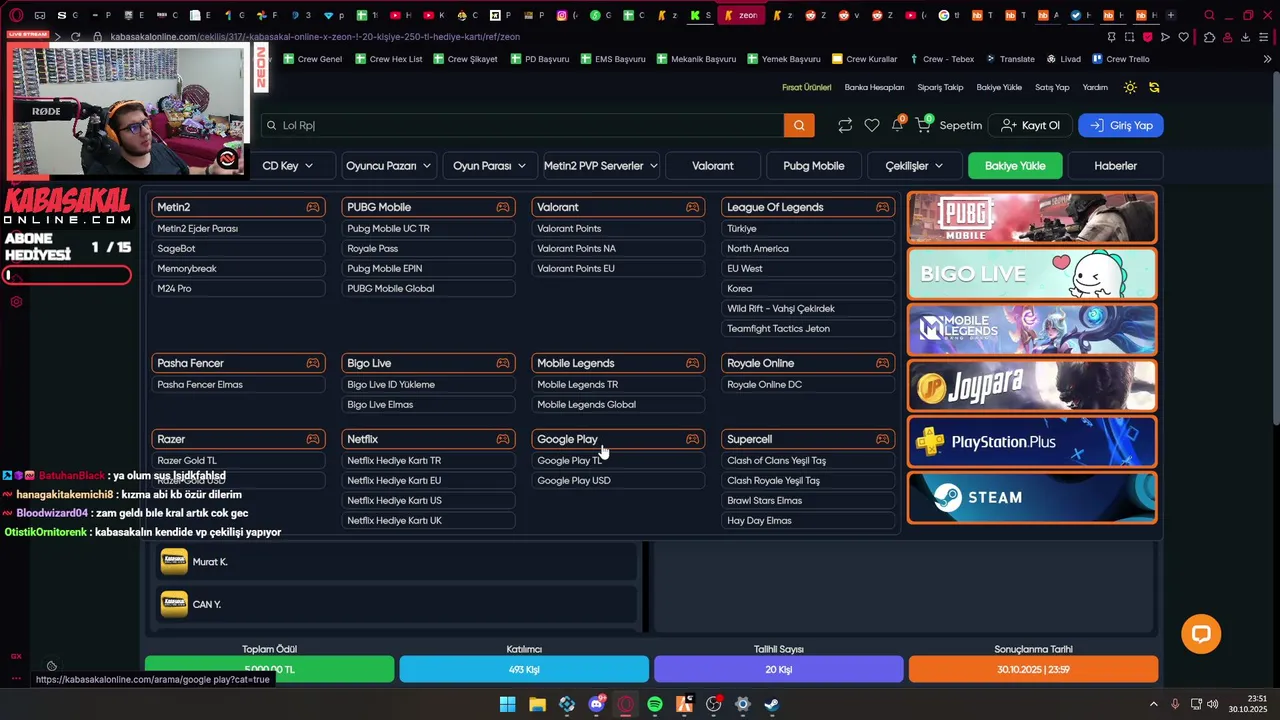Image resolution: width=1280 pixels, height=720 pixels.
Task: Click the browser snapshot capture icon
Action: click(1129, 37)
